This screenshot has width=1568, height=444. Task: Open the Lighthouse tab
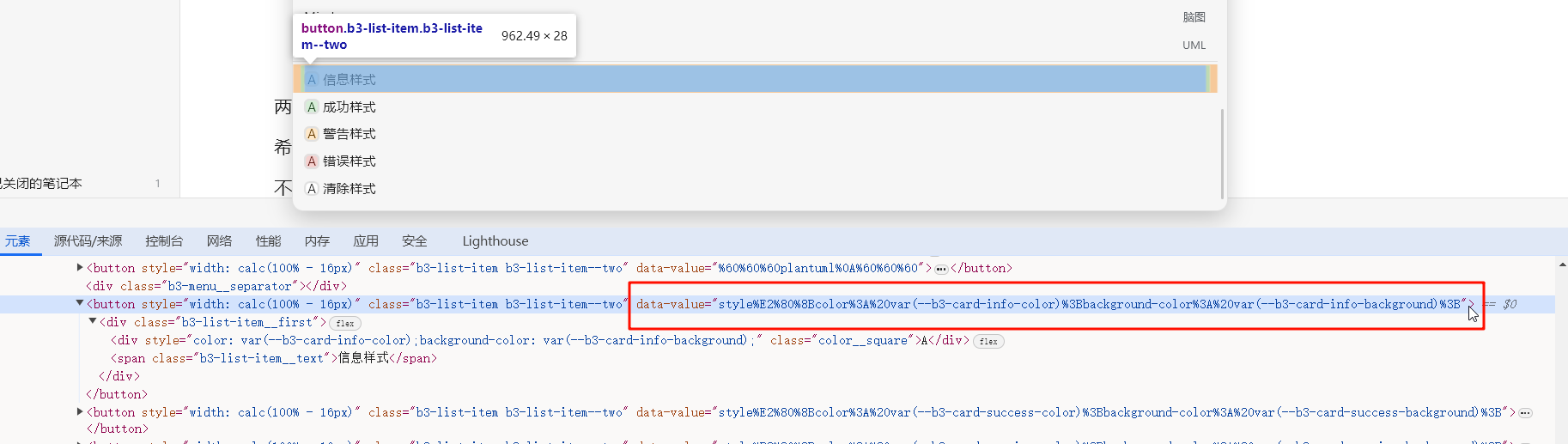(495, 241)
